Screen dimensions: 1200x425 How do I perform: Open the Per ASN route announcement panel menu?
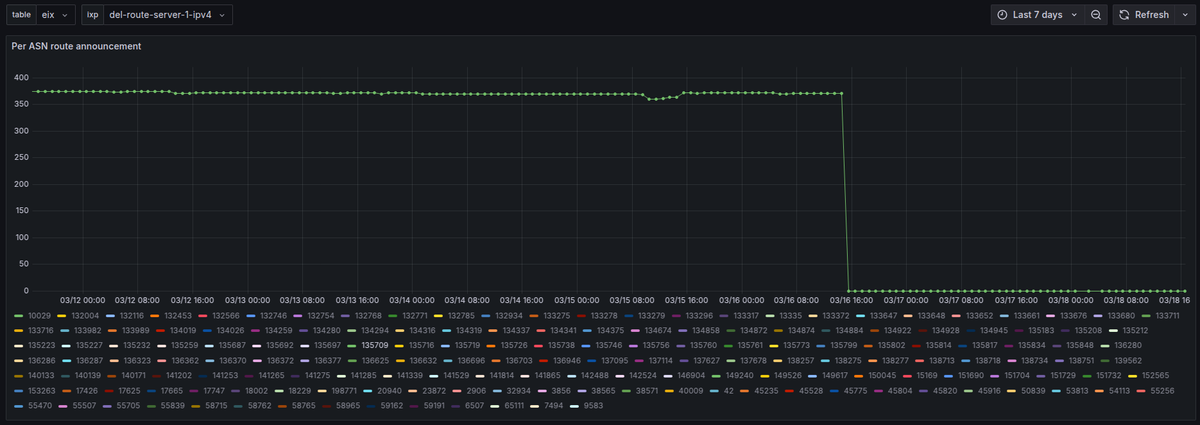76,46
